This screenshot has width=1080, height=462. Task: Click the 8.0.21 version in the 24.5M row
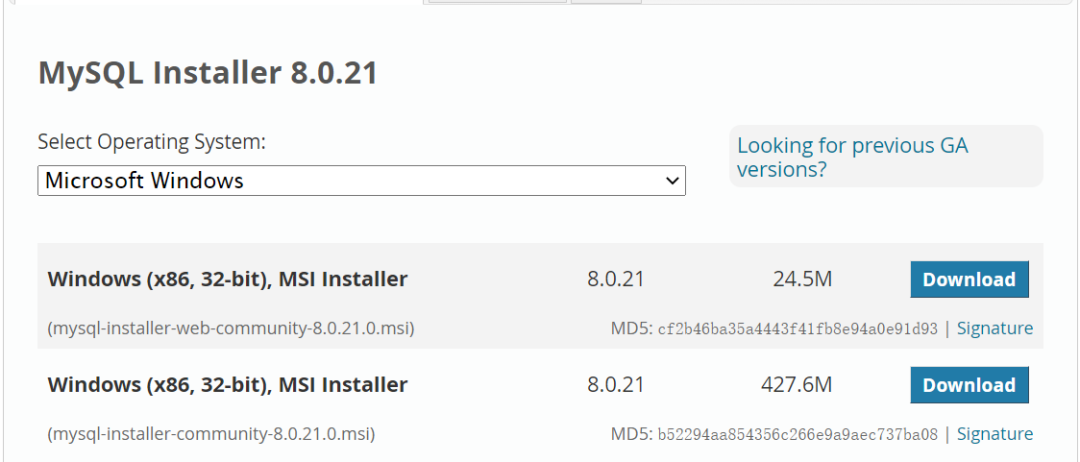(x=616, y=280)
